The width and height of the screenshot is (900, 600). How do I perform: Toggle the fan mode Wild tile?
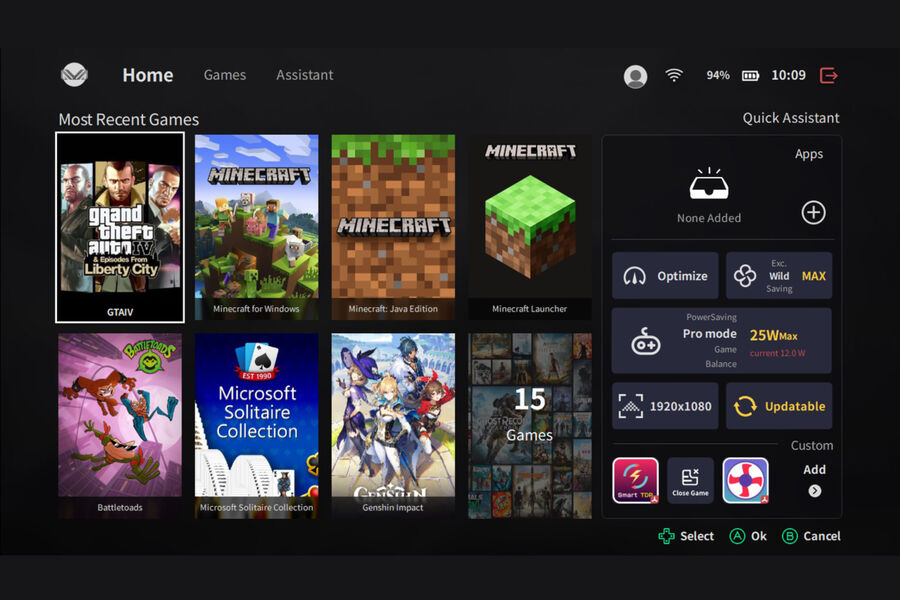(x=778, y=276)
